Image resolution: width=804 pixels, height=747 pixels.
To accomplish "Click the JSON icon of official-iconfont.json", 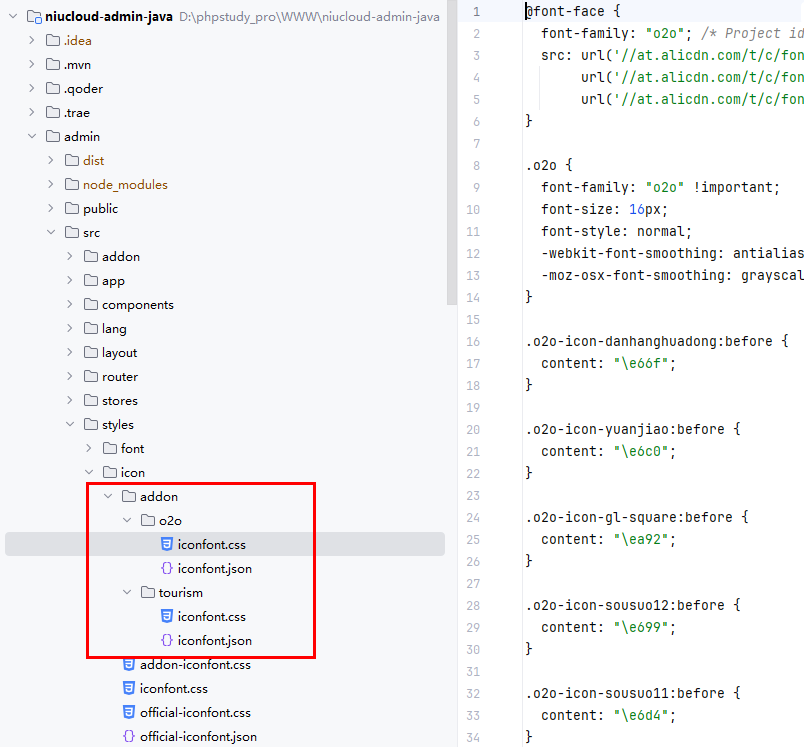I will pos(128,737).
